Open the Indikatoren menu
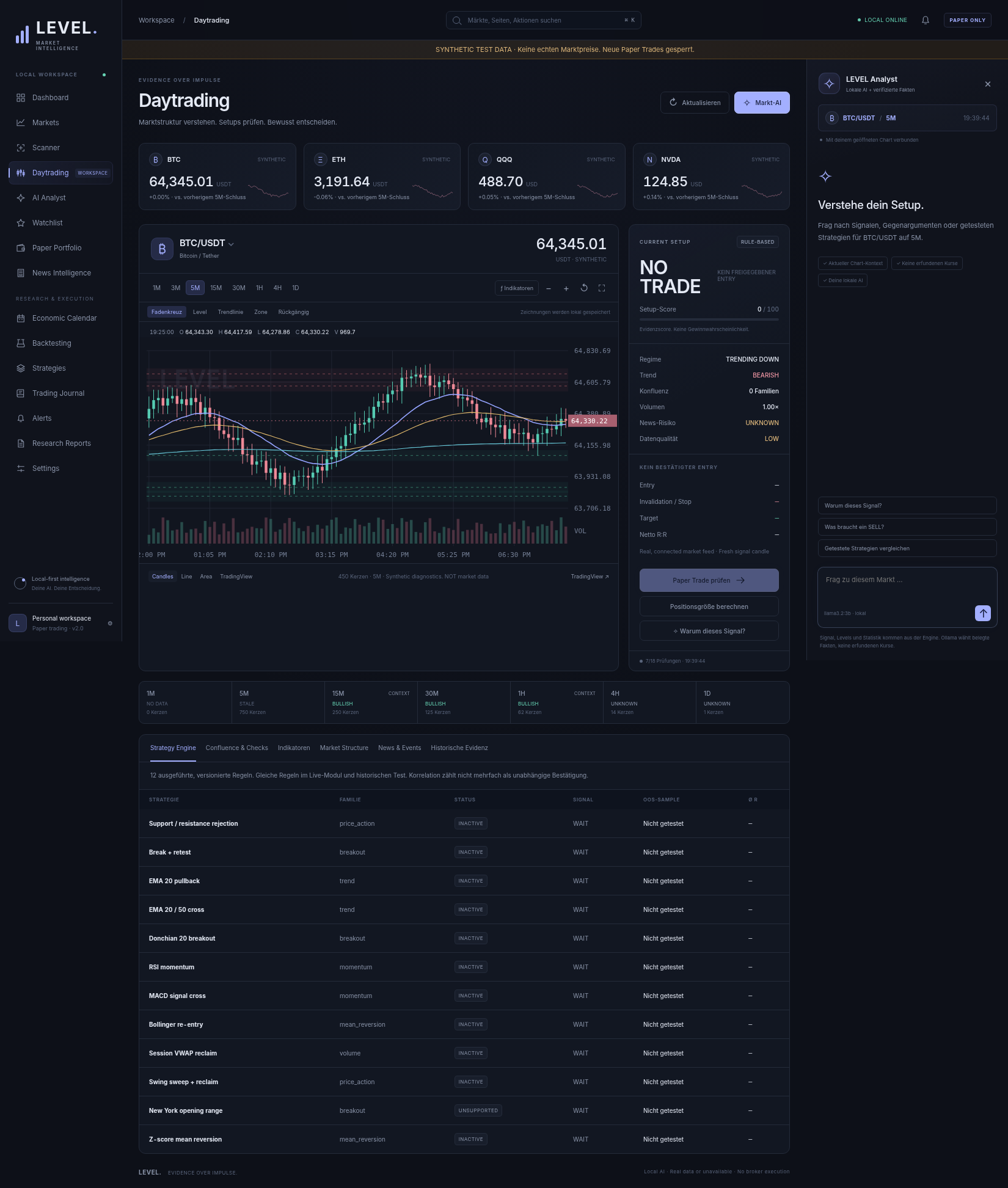 517,288
